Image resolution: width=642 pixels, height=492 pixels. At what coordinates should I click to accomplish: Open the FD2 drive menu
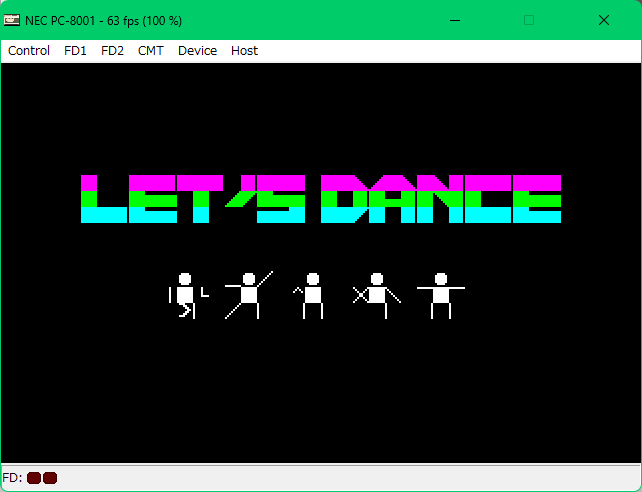[x=112, y=51]
